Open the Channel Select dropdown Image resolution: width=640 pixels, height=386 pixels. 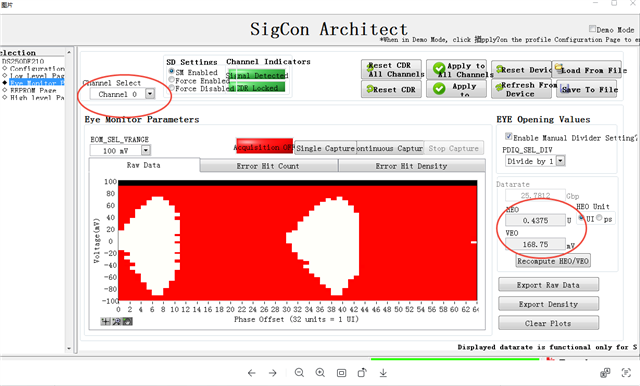coord(150,94)
